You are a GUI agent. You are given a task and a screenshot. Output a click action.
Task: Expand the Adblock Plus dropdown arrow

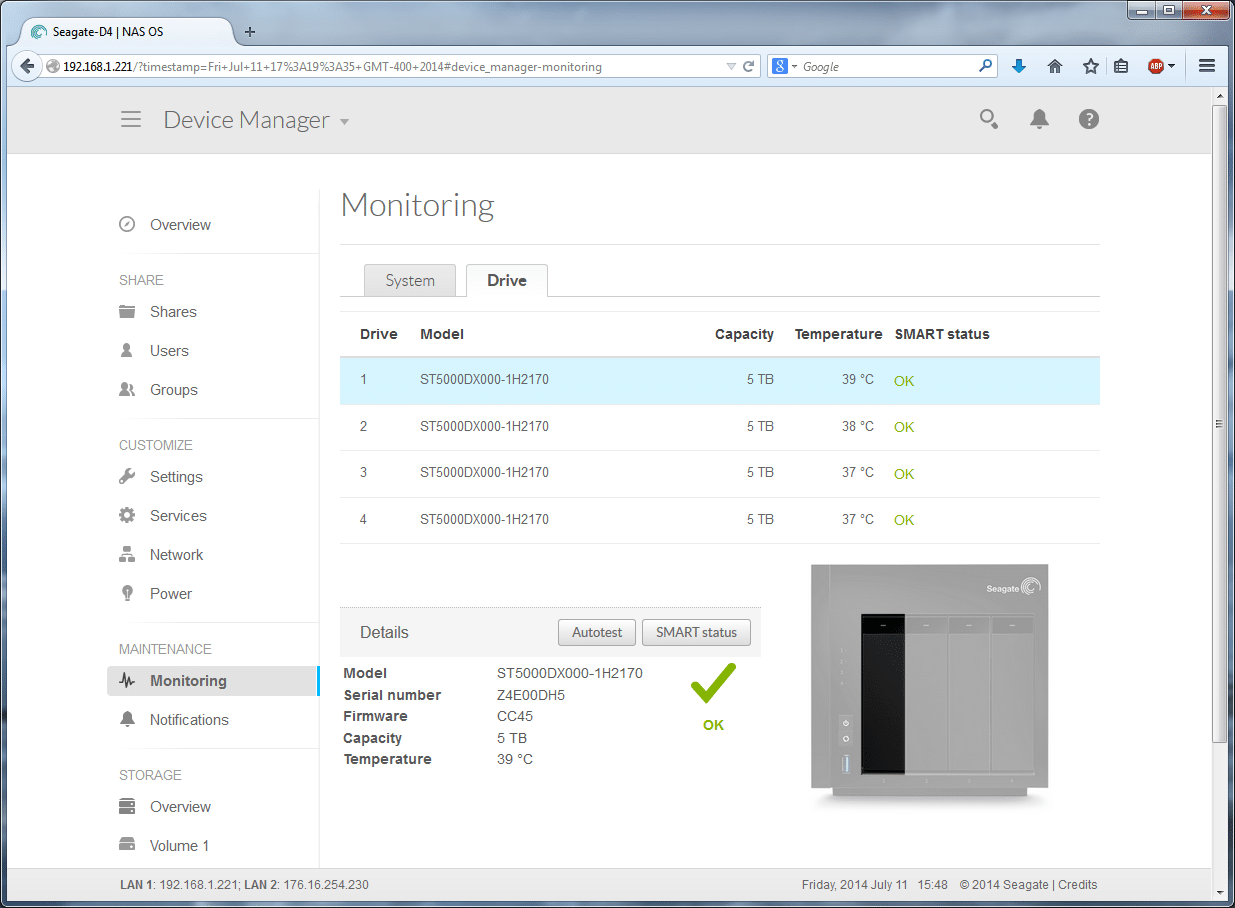[1171, 67]
